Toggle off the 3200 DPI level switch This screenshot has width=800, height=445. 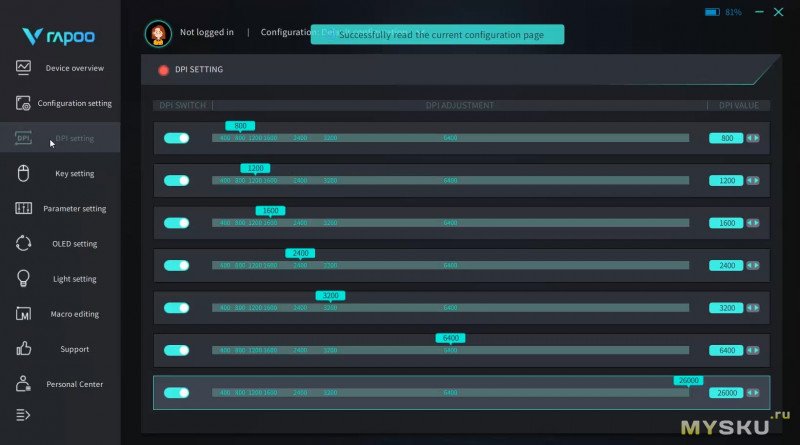pos(177,308)
